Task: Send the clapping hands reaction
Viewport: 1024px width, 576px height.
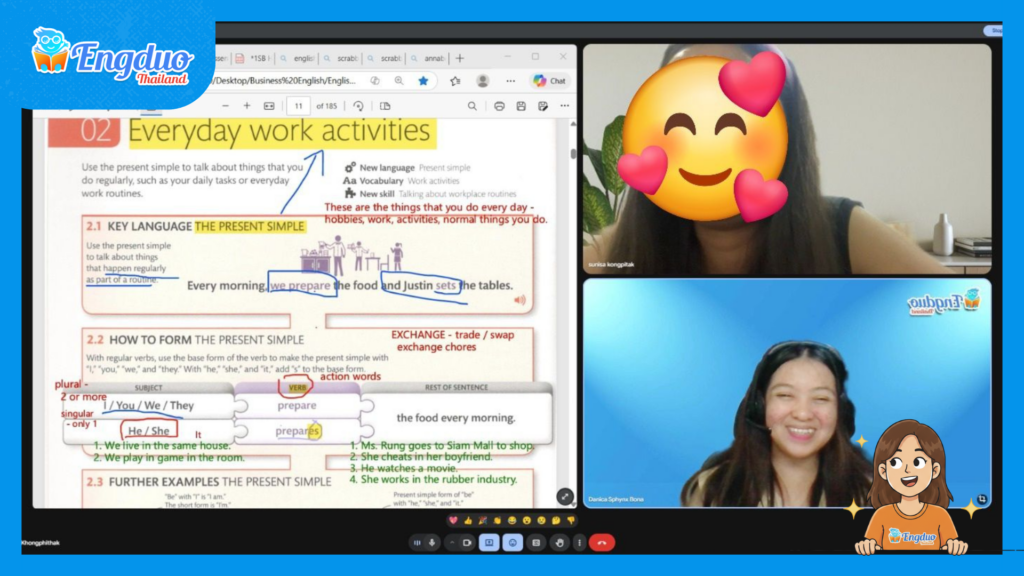Action: click(498, 520)
